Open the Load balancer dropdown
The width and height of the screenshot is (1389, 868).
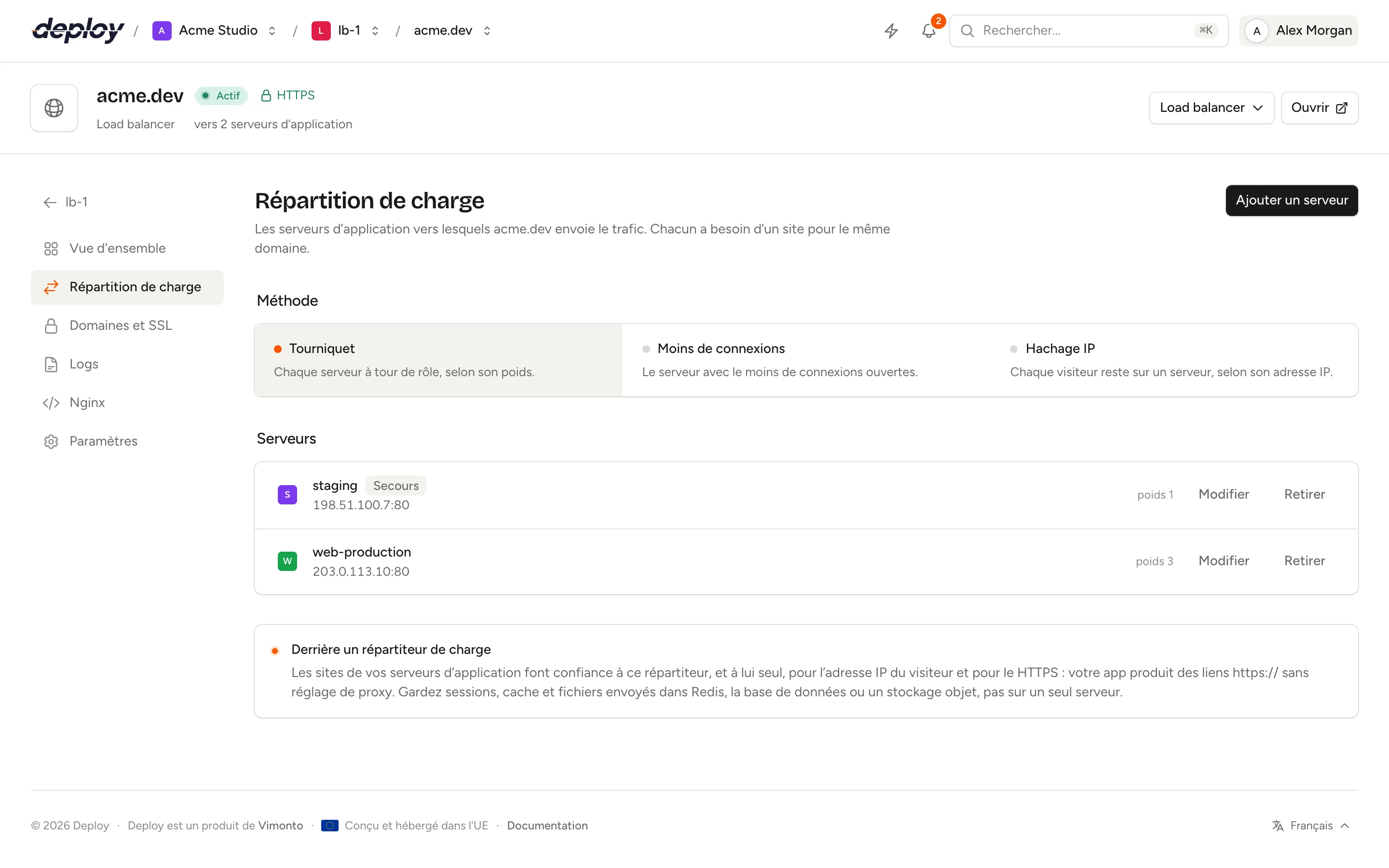tap(1212, 108)
